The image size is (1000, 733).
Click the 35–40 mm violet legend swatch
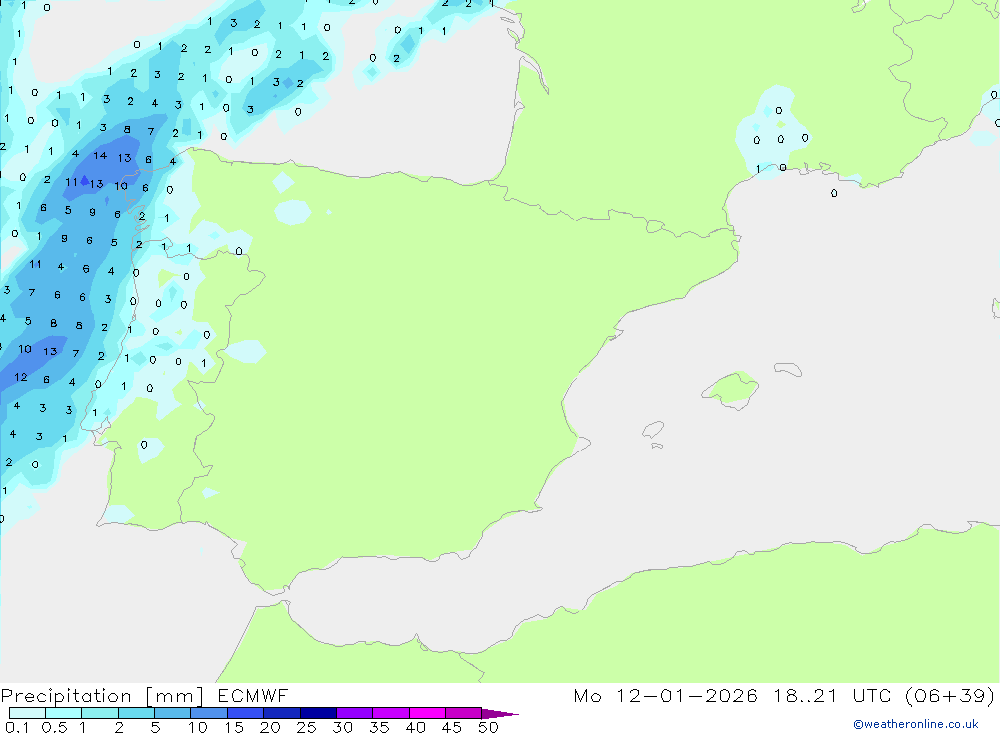click(x=391, y=713)
